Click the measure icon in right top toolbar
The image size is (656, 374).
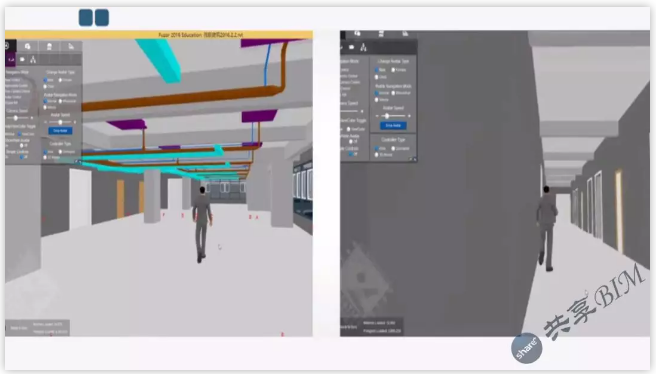coord(405,33)
